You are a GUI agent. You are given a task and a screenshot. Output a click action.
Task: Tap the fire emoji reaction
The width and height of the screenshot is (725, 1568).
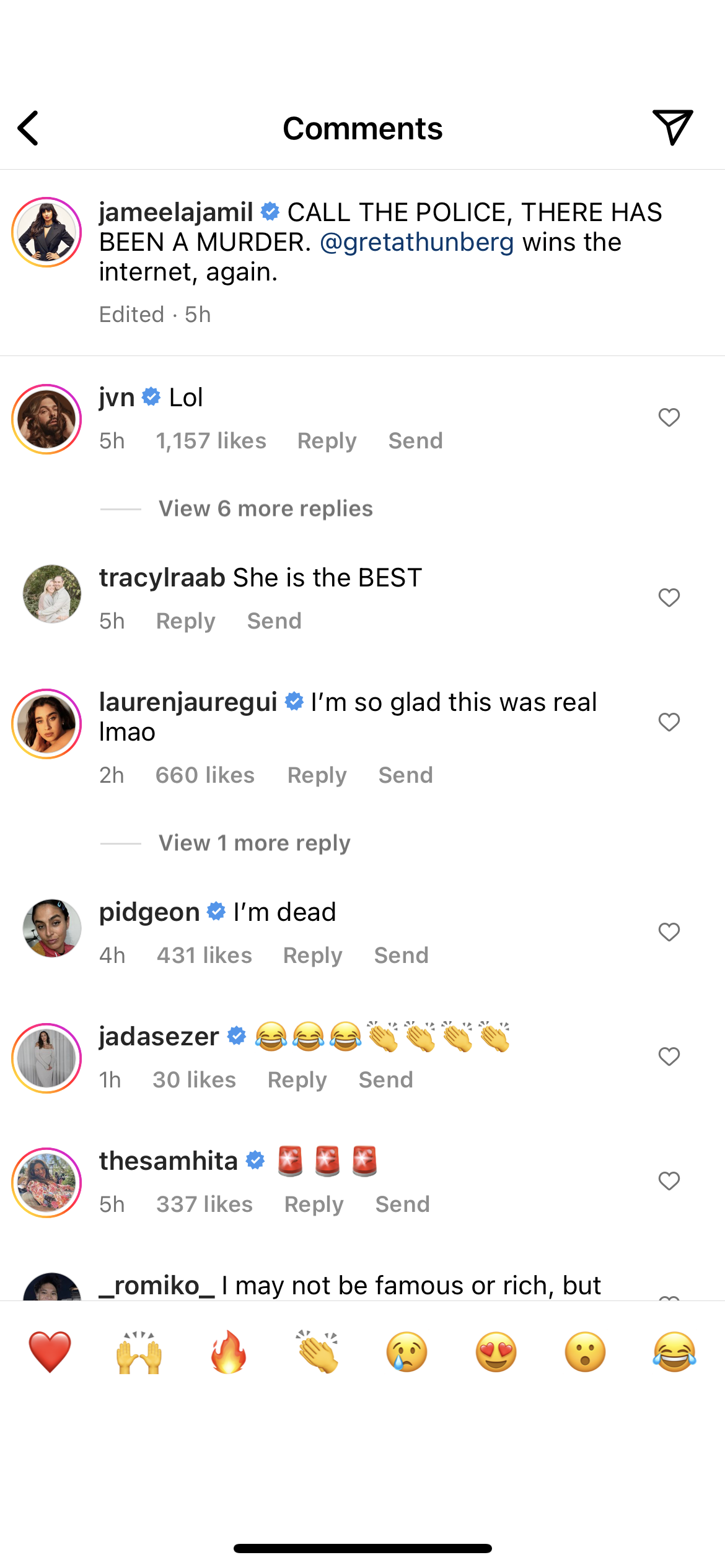tap(228, 1351)
